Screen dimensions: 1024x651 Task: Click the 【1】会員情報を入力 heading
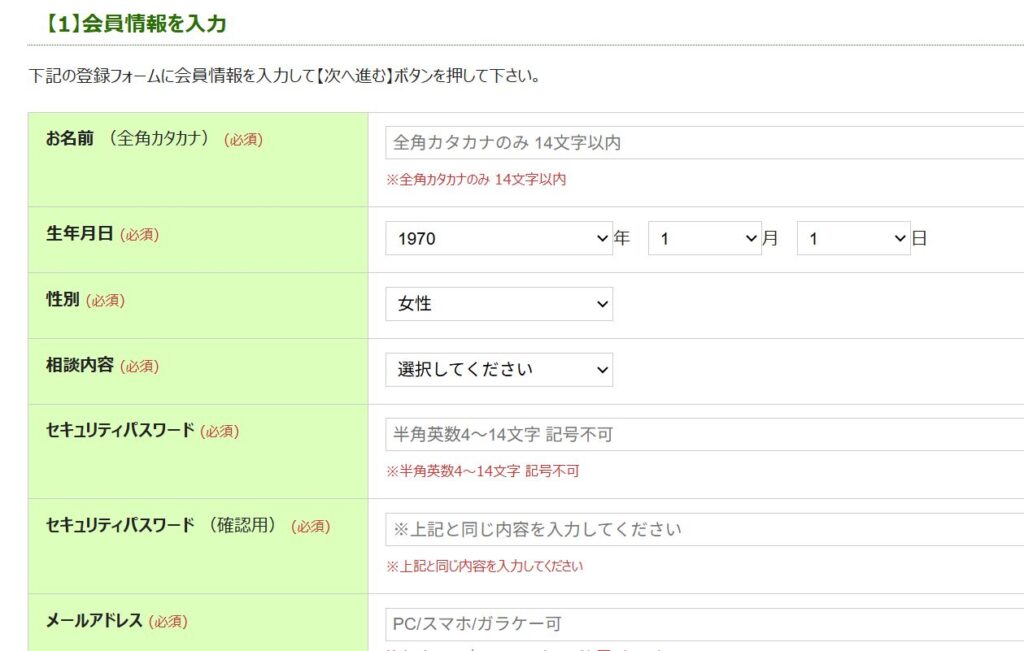click(136, 23)
